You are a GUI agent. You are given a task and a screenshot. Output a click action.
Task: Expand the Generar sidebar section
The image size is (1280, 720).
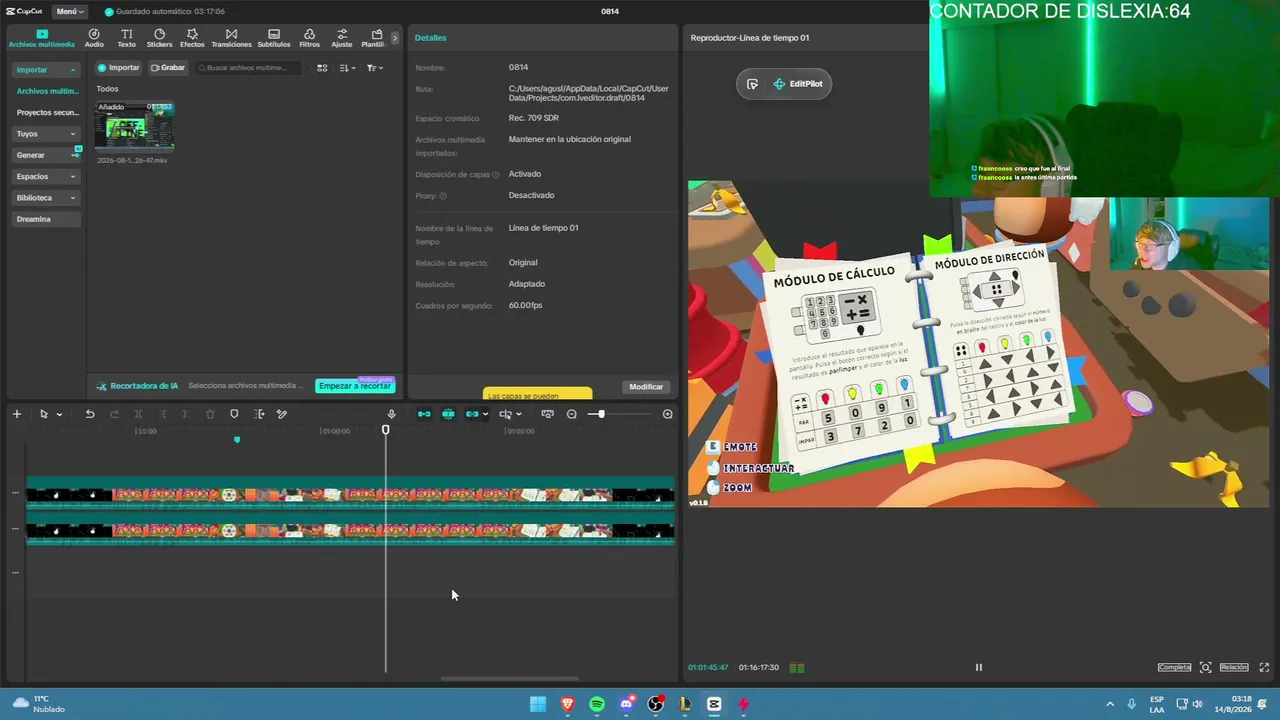(46, 155)
